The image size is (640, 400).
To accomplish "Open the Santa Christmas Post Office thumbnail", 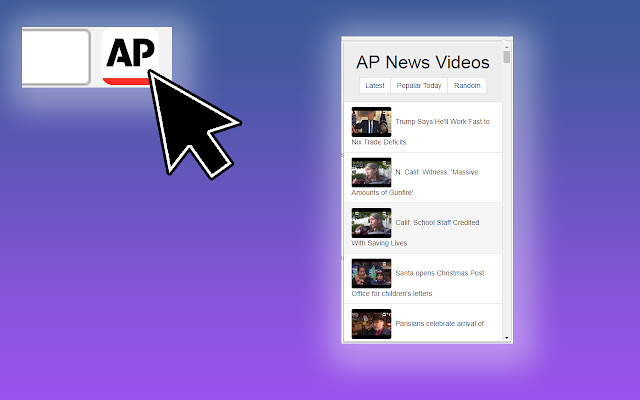I will (371, 273).
